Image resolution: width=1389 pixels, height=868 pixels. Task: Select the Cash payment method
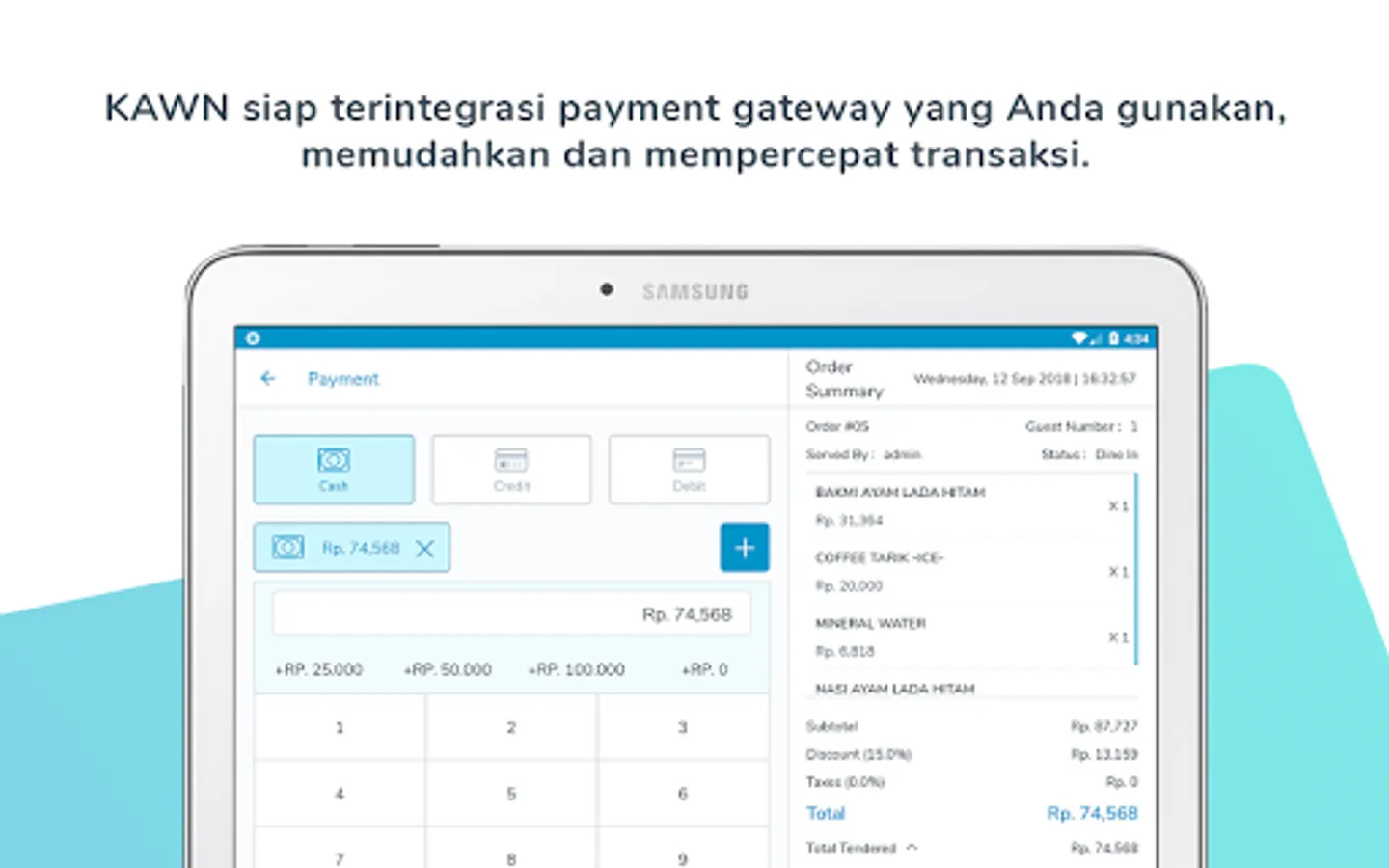[x=334, y=470]
